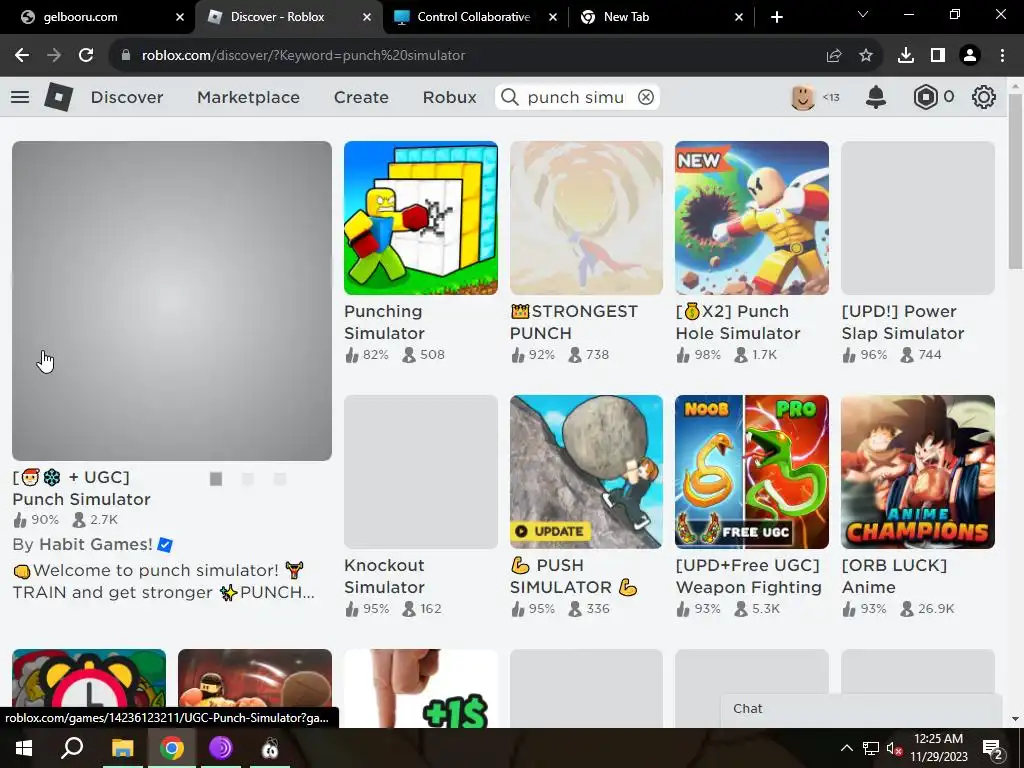This screenshot has height=768, width=1024.
Task: Open the +1$ finger game thumbnail
Action: [x=421, y=688]
